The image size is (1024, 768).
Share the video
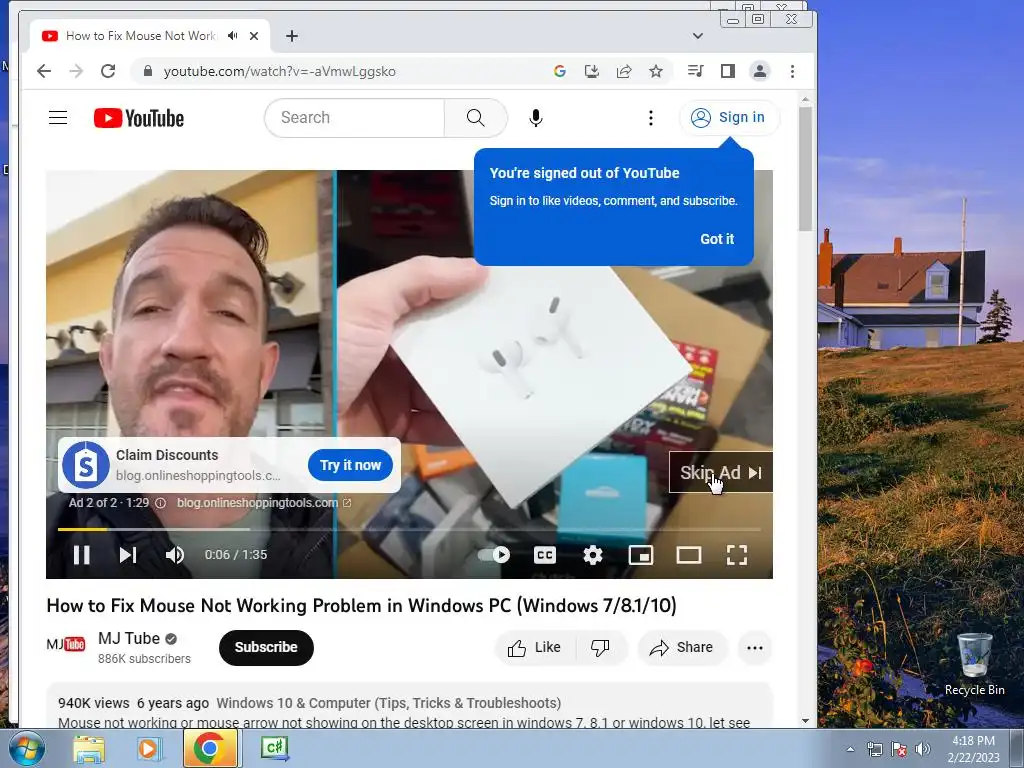click(x=682, y=647)
